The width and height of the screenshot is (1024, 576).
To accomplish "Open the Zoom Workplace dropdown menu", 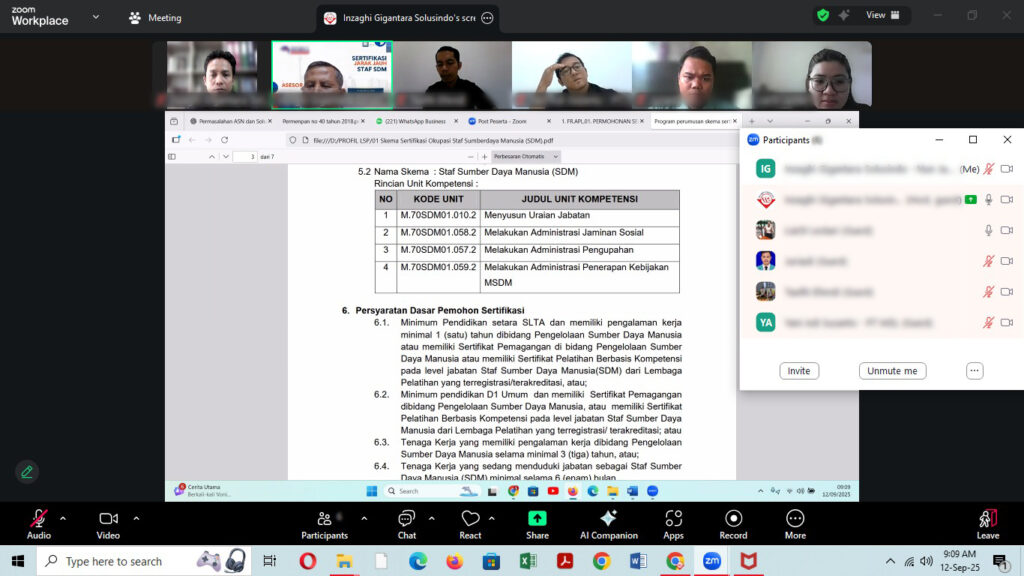I will [x=96, y=17].
